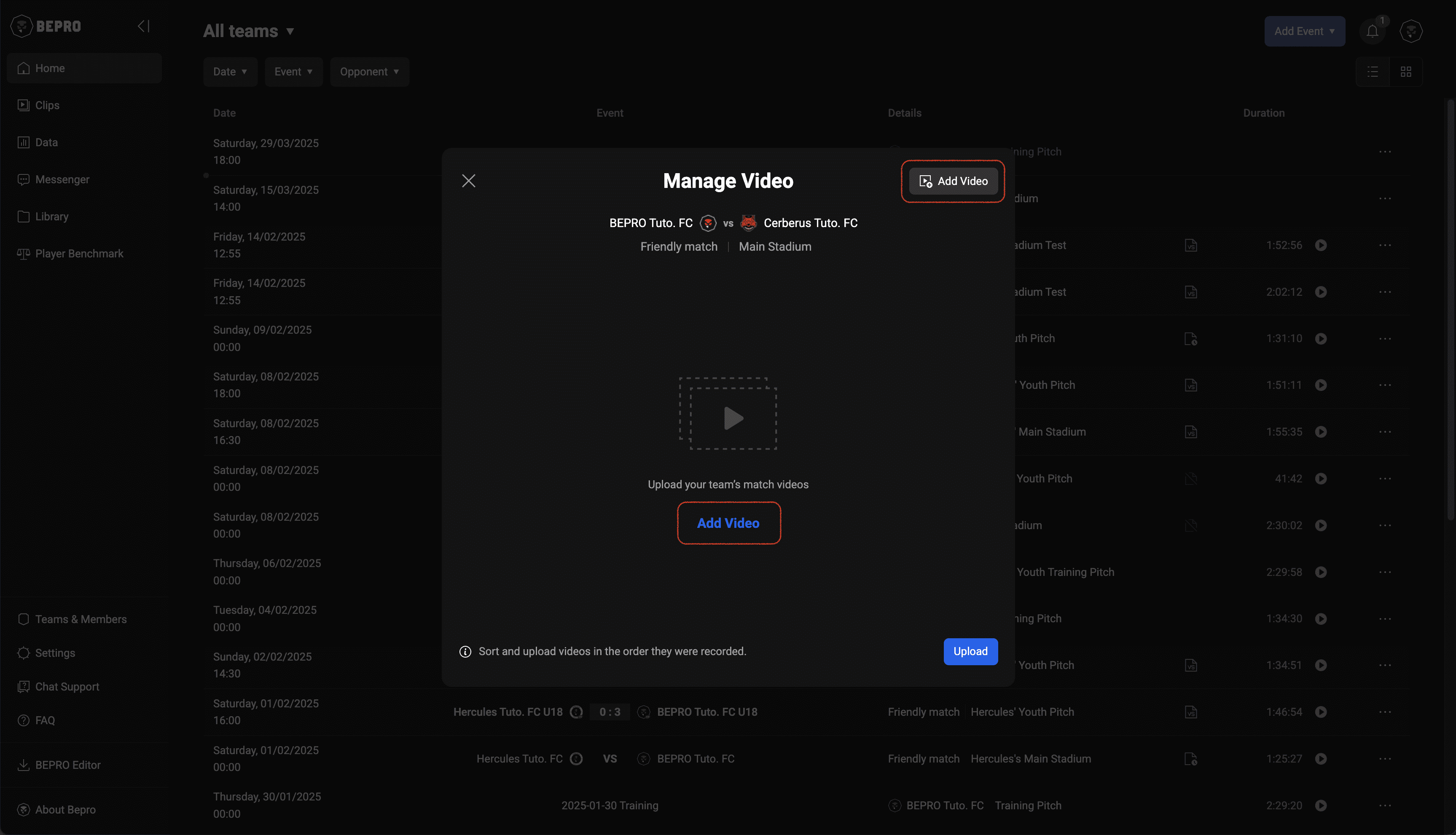Play video with duration 2:29:20
This screenshot has height=835, width=1456.
click(1321, 806)
